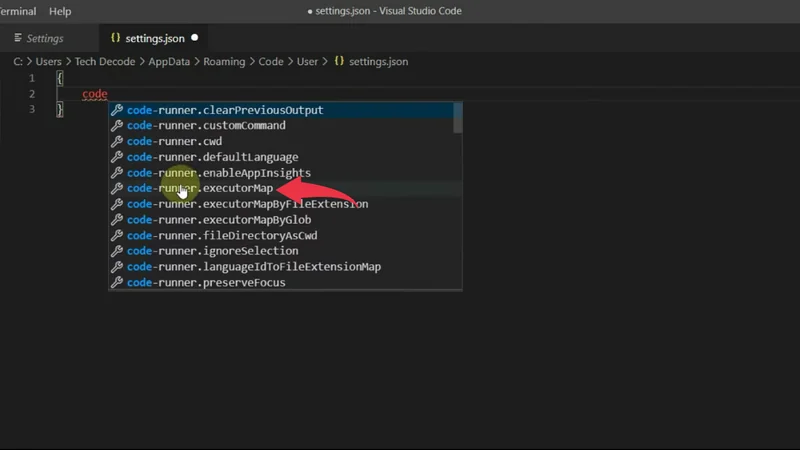Pick code-runner.executorMapByFileExtension suggestion
The height and width of the screenshot is (450, 800).
coord(247,204)
